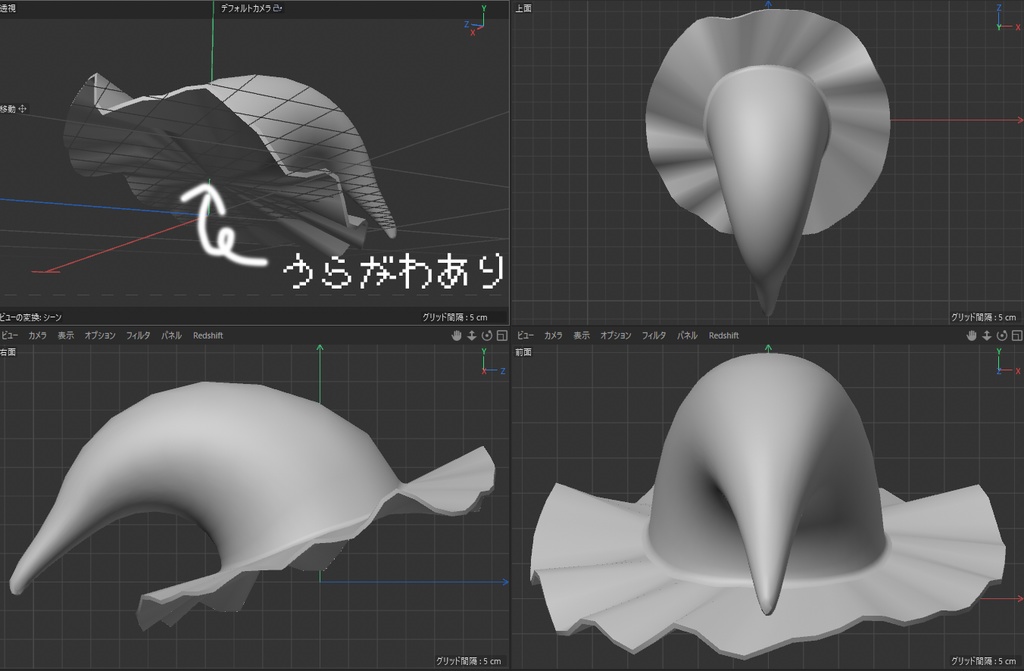Toggle the viewport swap icon in the right view
The height and width of the screenshot is (671, 1024).
point(501,336)
